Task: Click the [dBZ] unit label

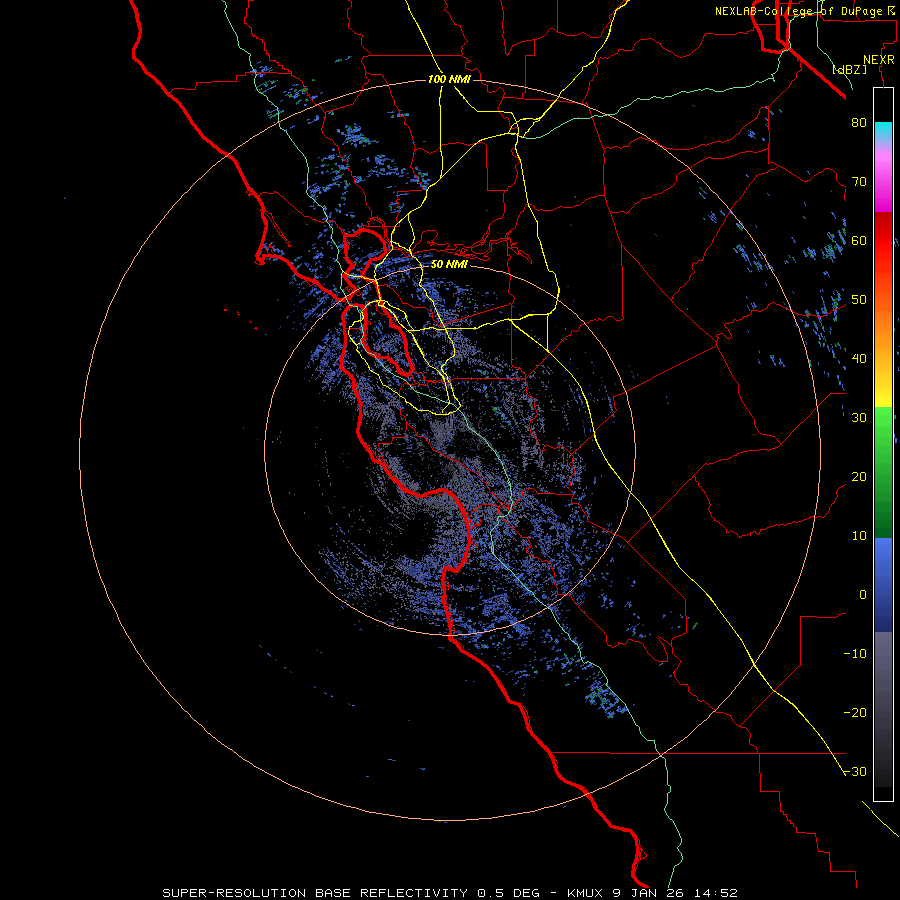Action: 849,69
